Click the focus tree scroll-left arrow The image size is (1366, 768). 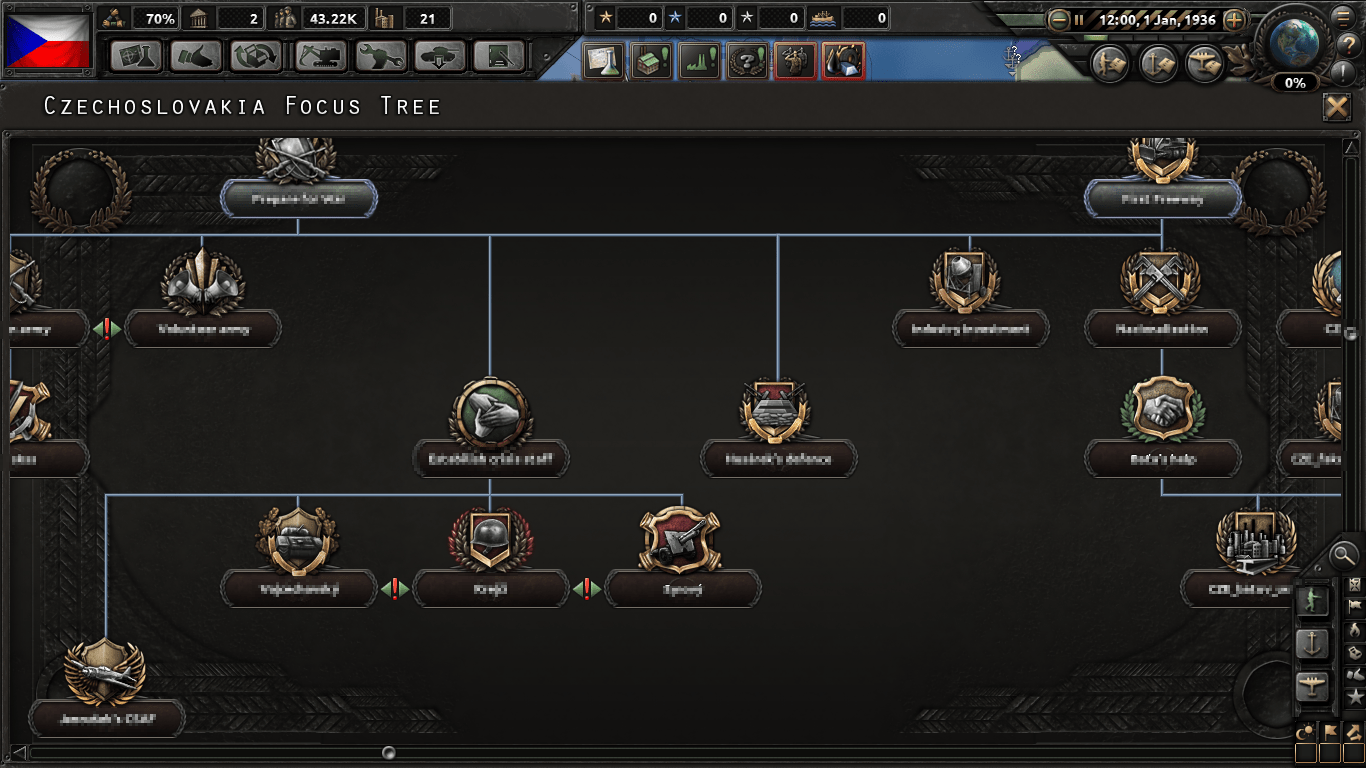(x=18, y=752)
